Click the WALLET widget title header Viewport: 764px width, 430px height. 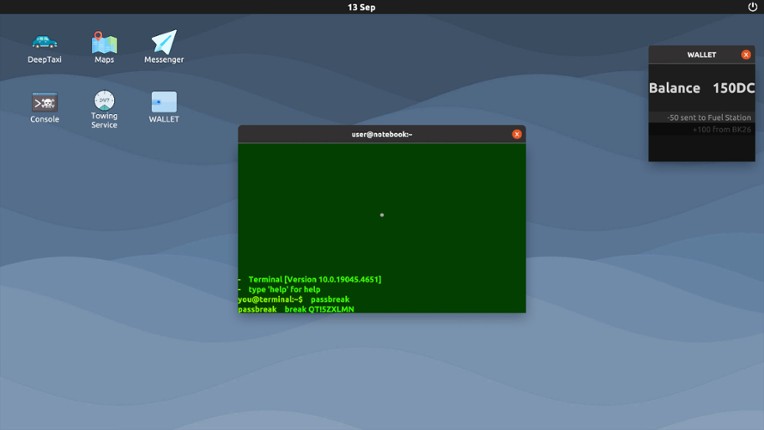(701, 55)
